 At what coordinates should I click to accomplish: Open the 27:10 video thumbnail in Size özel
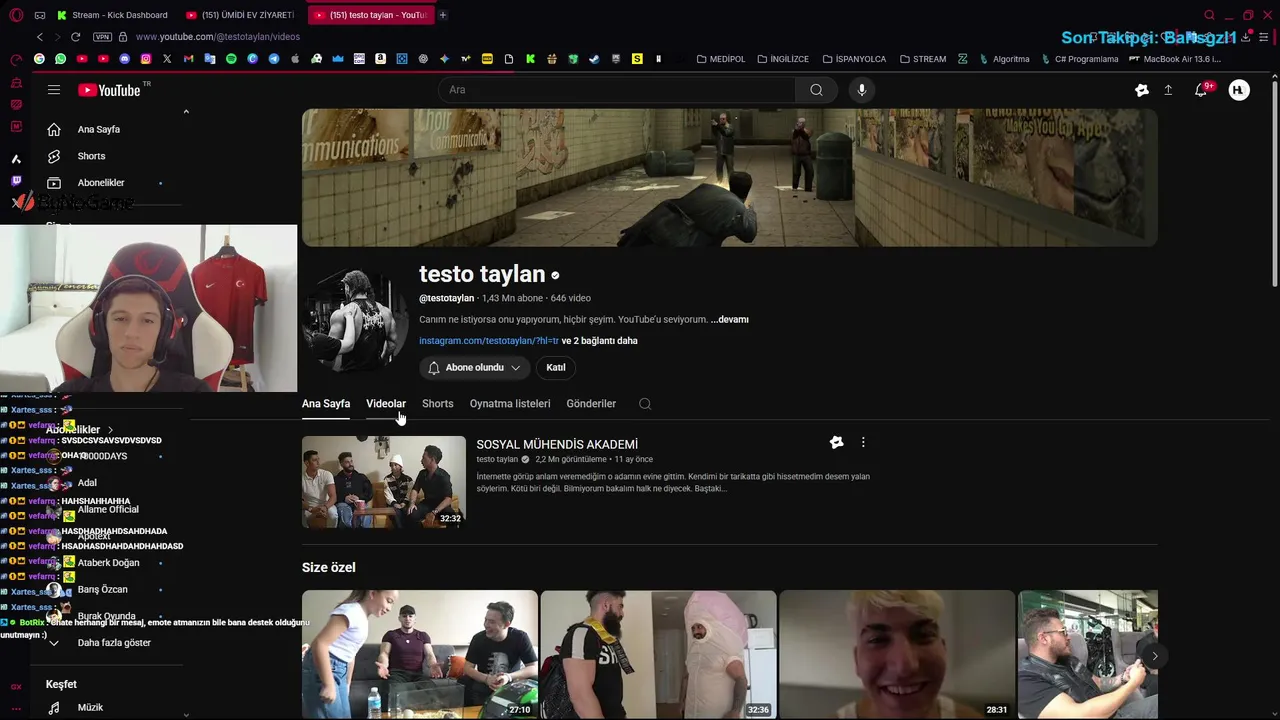click(420, 654)
